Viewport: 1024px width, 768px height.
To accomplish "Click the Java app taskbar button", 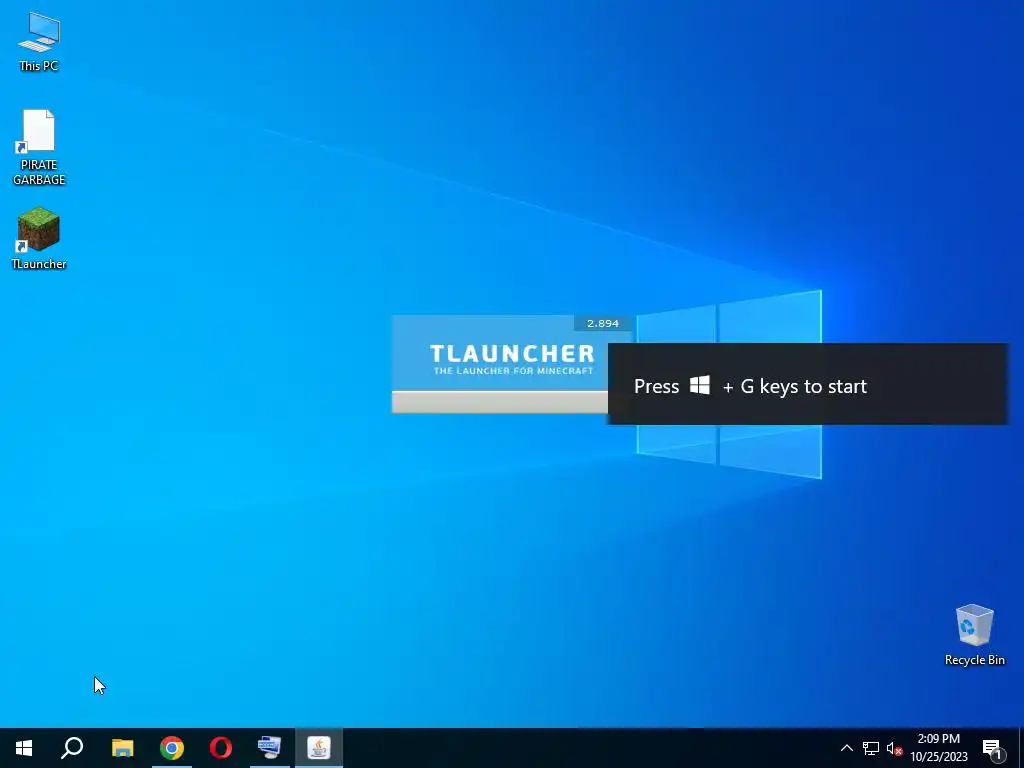I will click(319, 748).
